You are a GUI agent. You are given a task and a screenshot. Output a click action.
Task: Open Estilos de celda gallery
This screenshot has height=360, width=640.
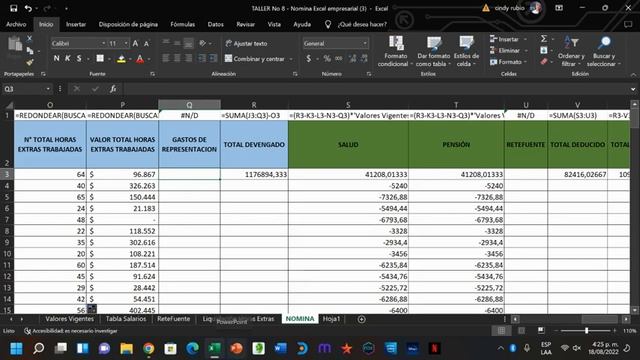point(466,52)
